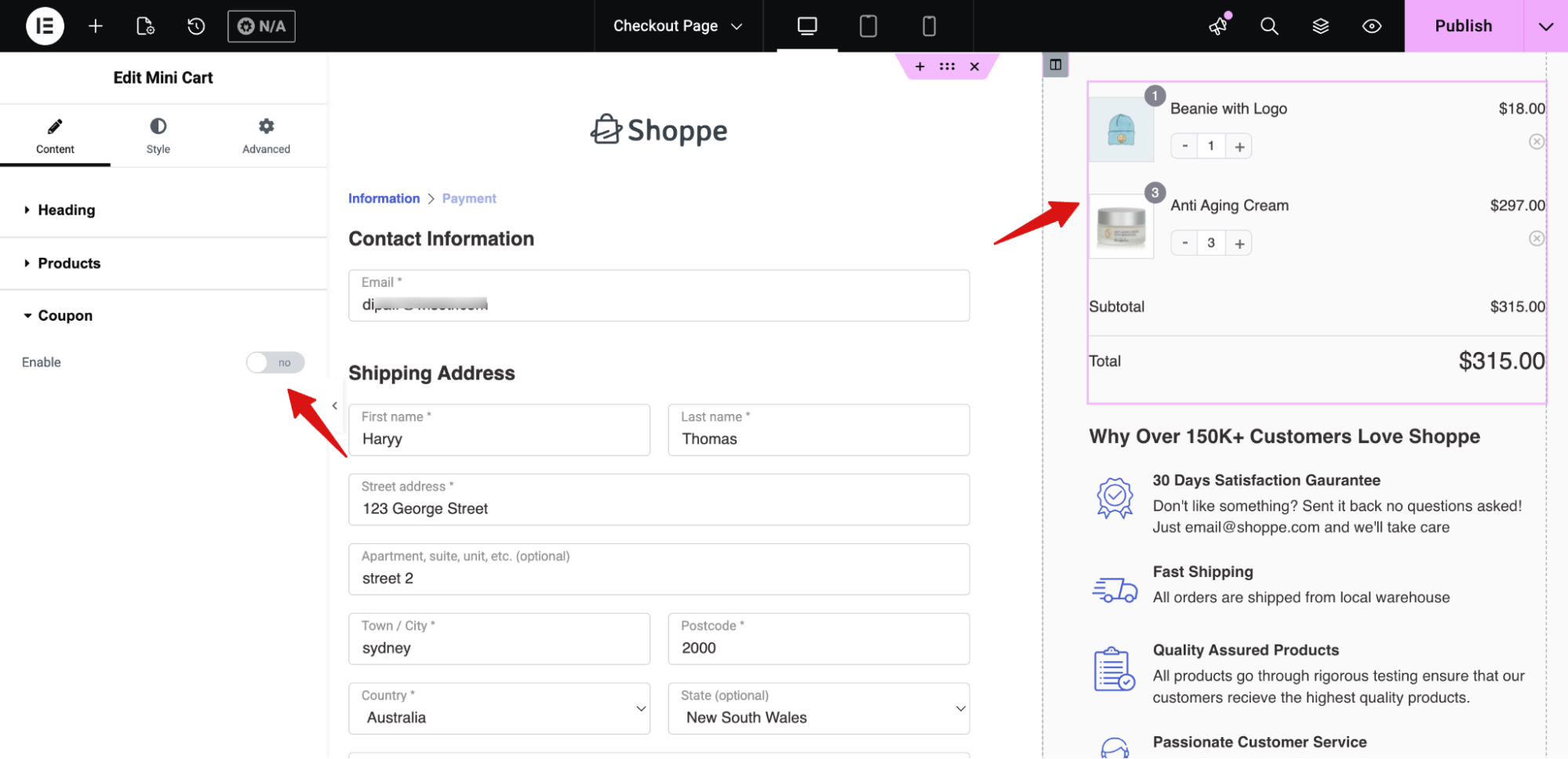Switch to the Style tab
This screenshot has width=1568, height=759.
(x=158, y=136)
